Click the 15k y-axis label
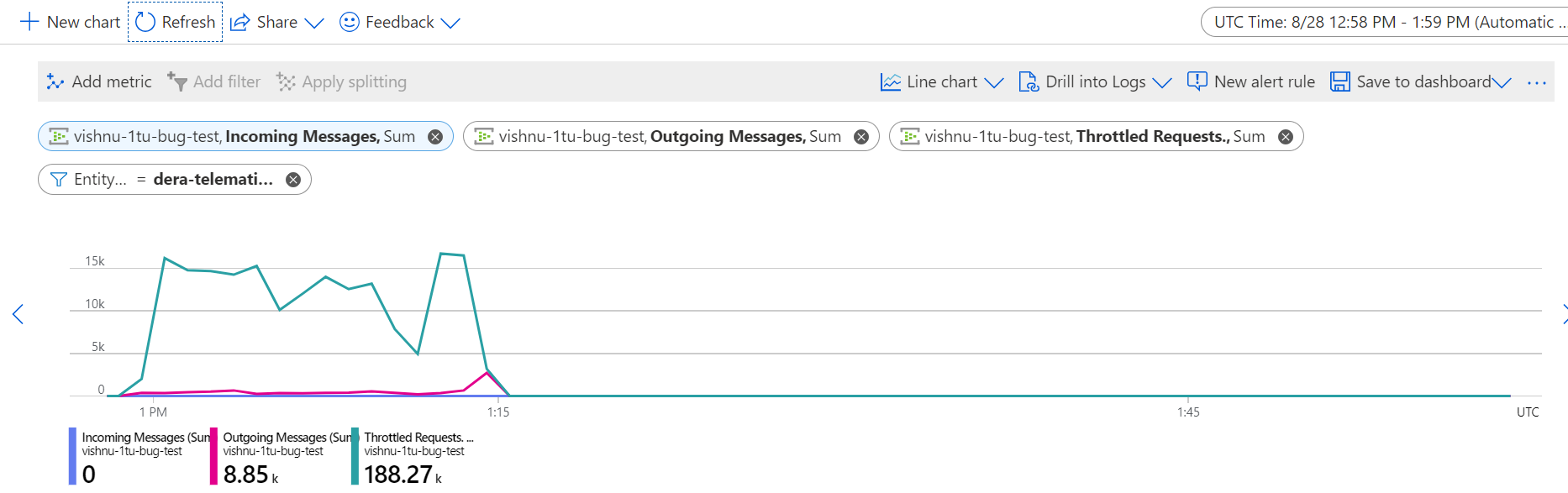This screenshot has width=1568, height=493. point(95,261)
